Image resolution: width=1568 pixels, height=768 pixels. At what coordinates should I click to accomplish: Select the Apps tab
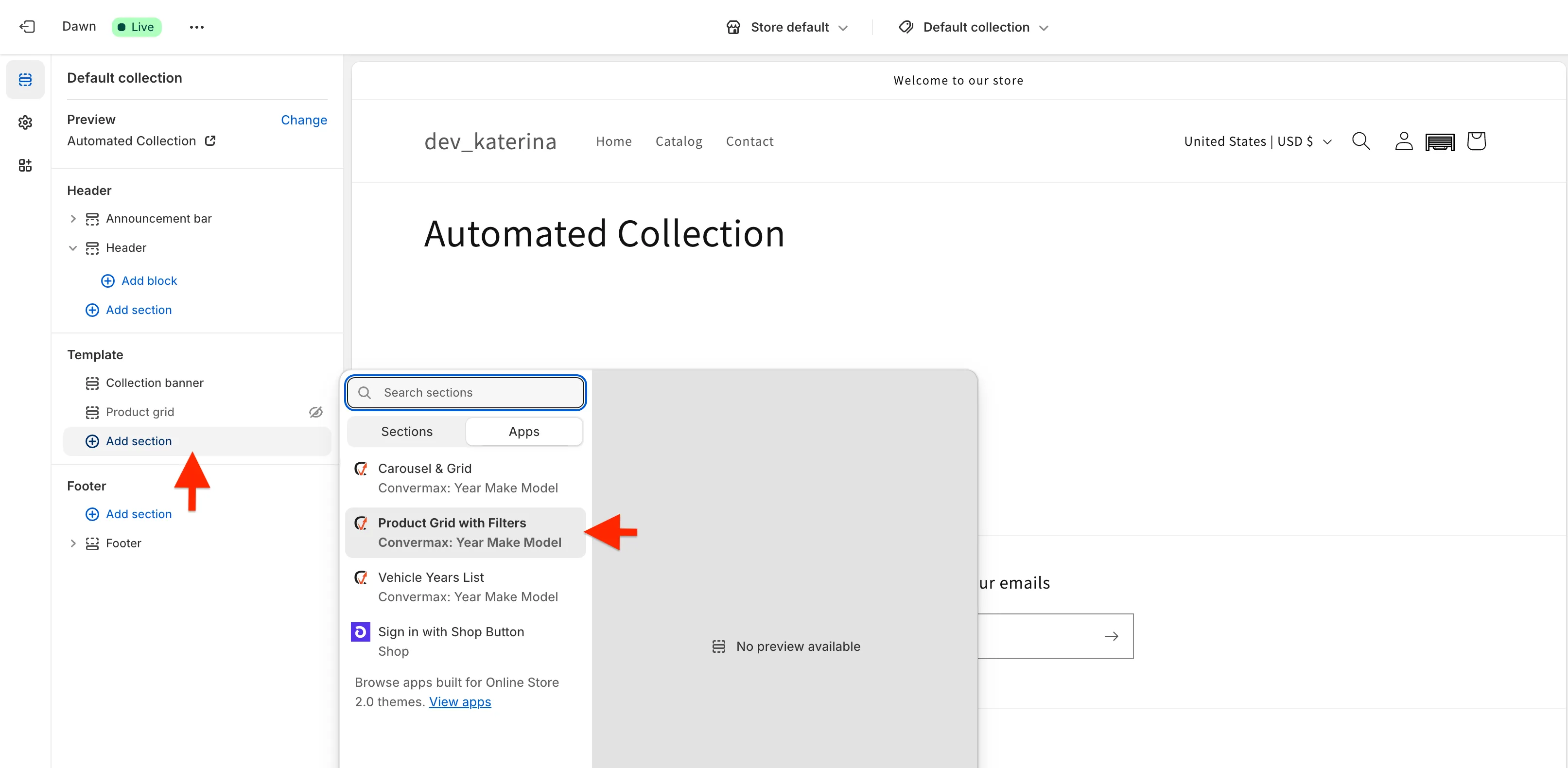pyautogui.click(x=523, y=432)
